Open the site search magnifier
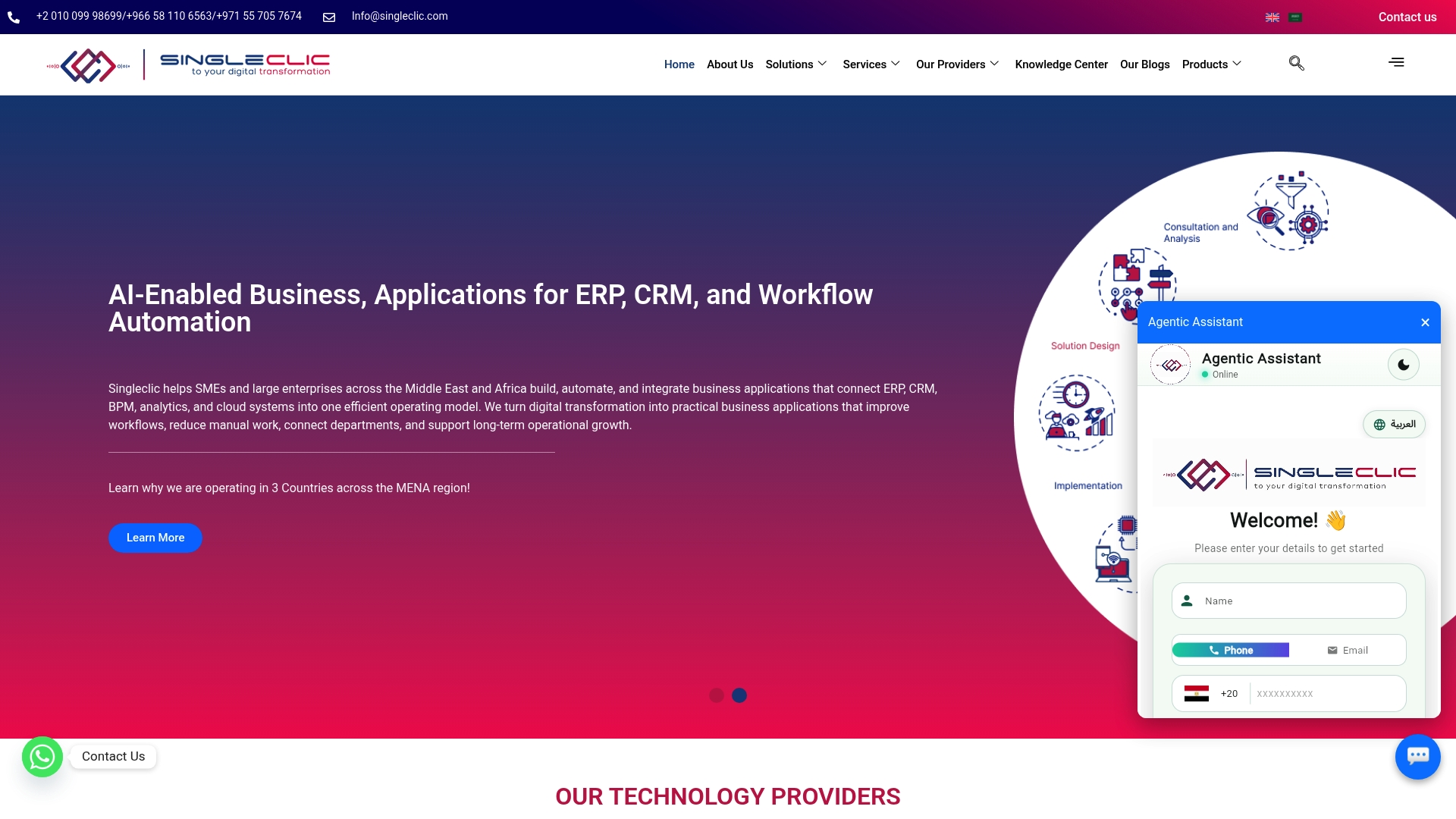 coord(1297,63)
